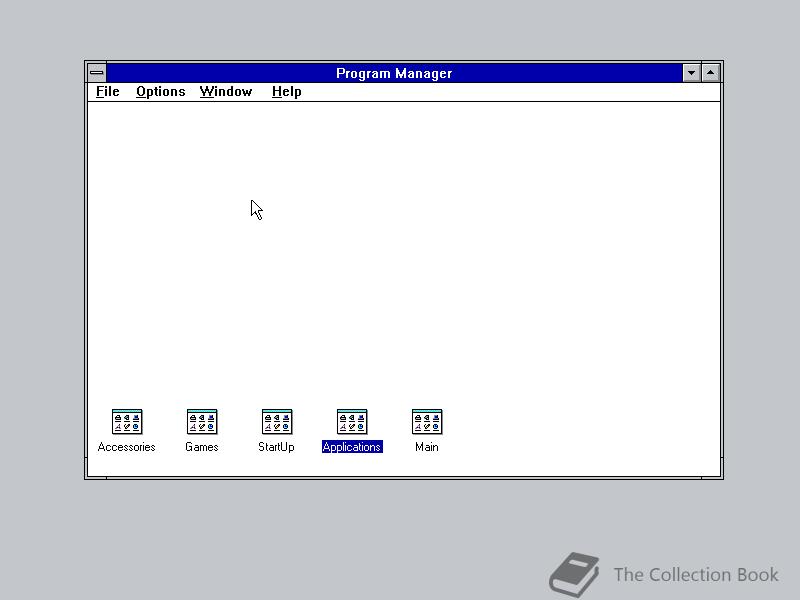800x600 pixels.
Task: Click the highlighted "Applications" label
Action: (352, 447)
